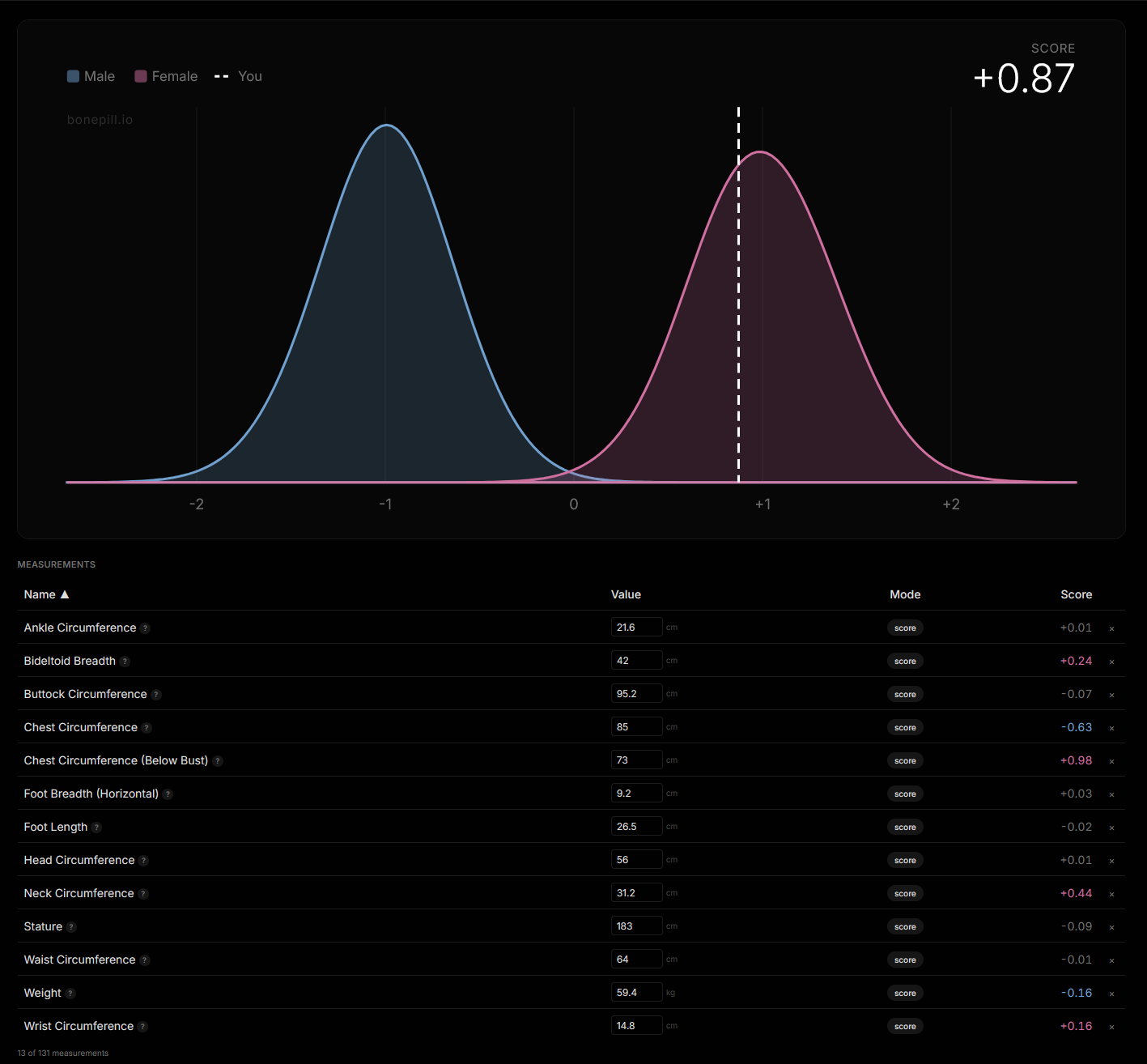
Task: Show the Bideltoid Breadth help tooltip icon
Action: pyautogui.click(x=125, y=662)
